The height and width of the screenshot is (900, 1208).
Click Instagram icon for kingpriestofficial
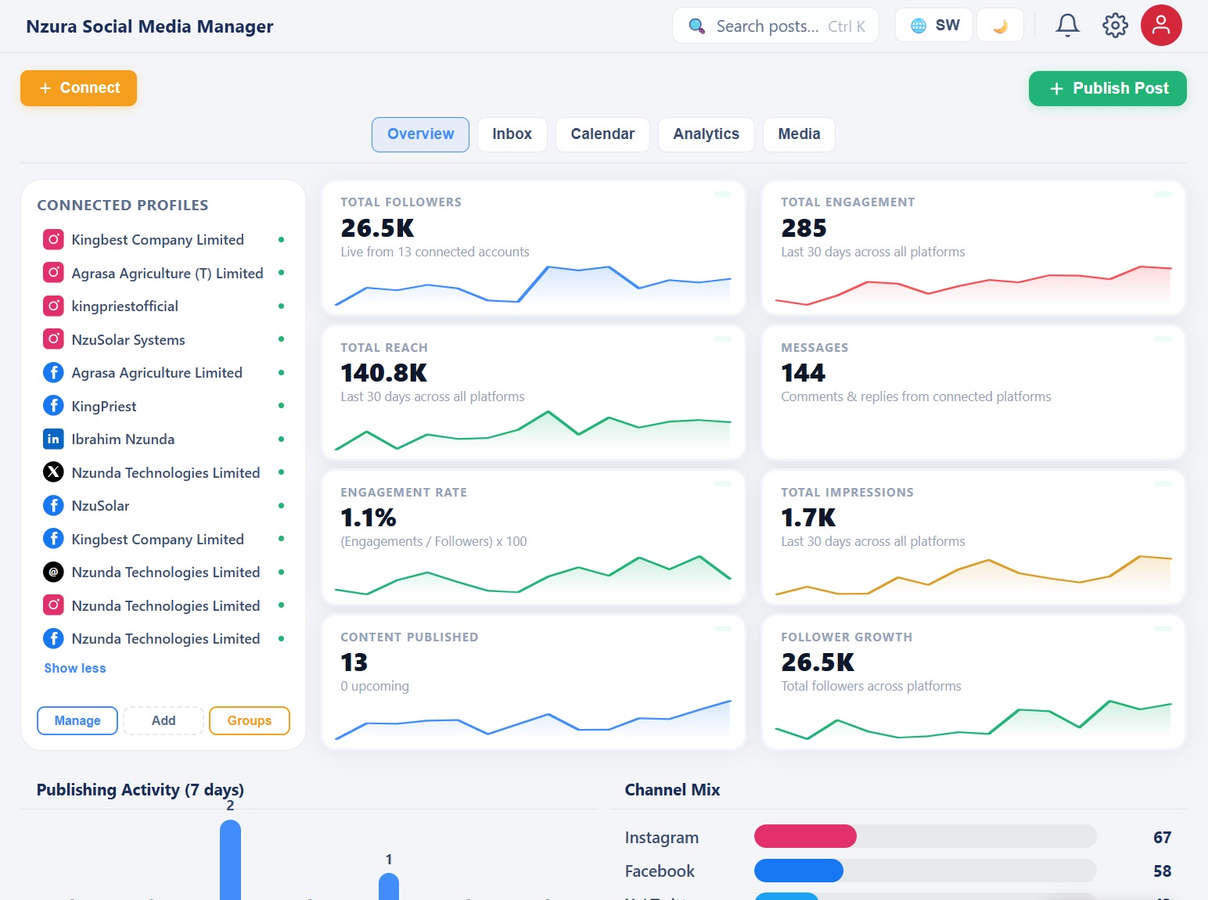point(53,306)
